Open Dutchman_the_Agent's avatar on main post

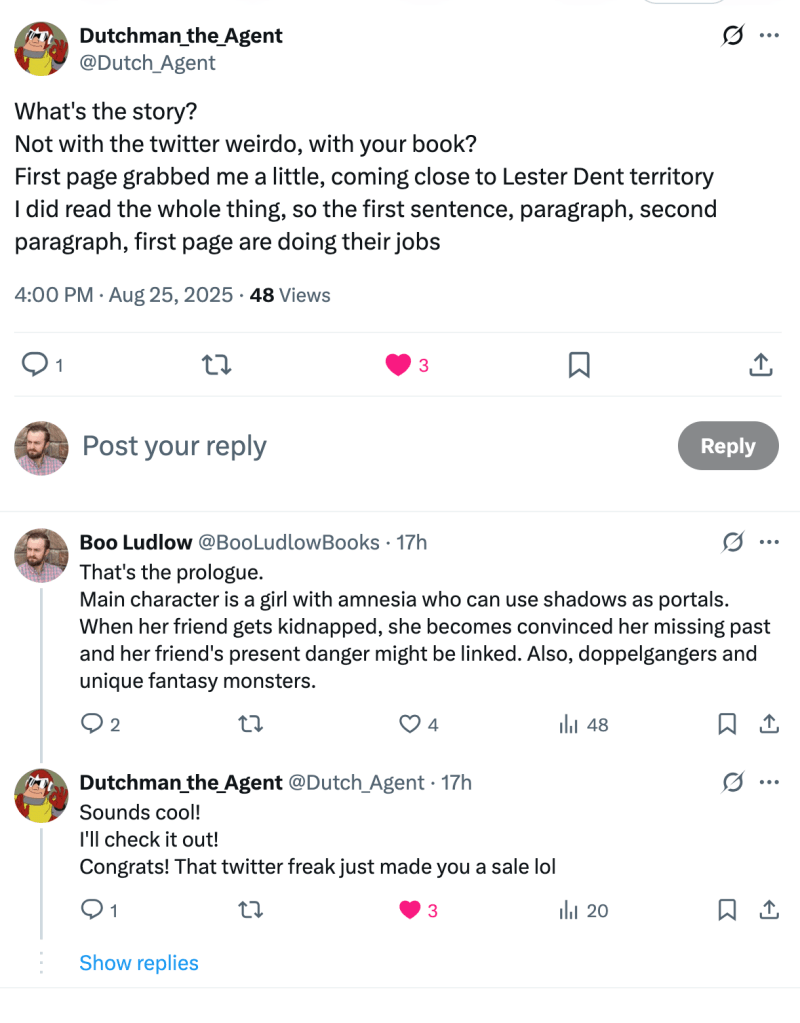[41, 47]
